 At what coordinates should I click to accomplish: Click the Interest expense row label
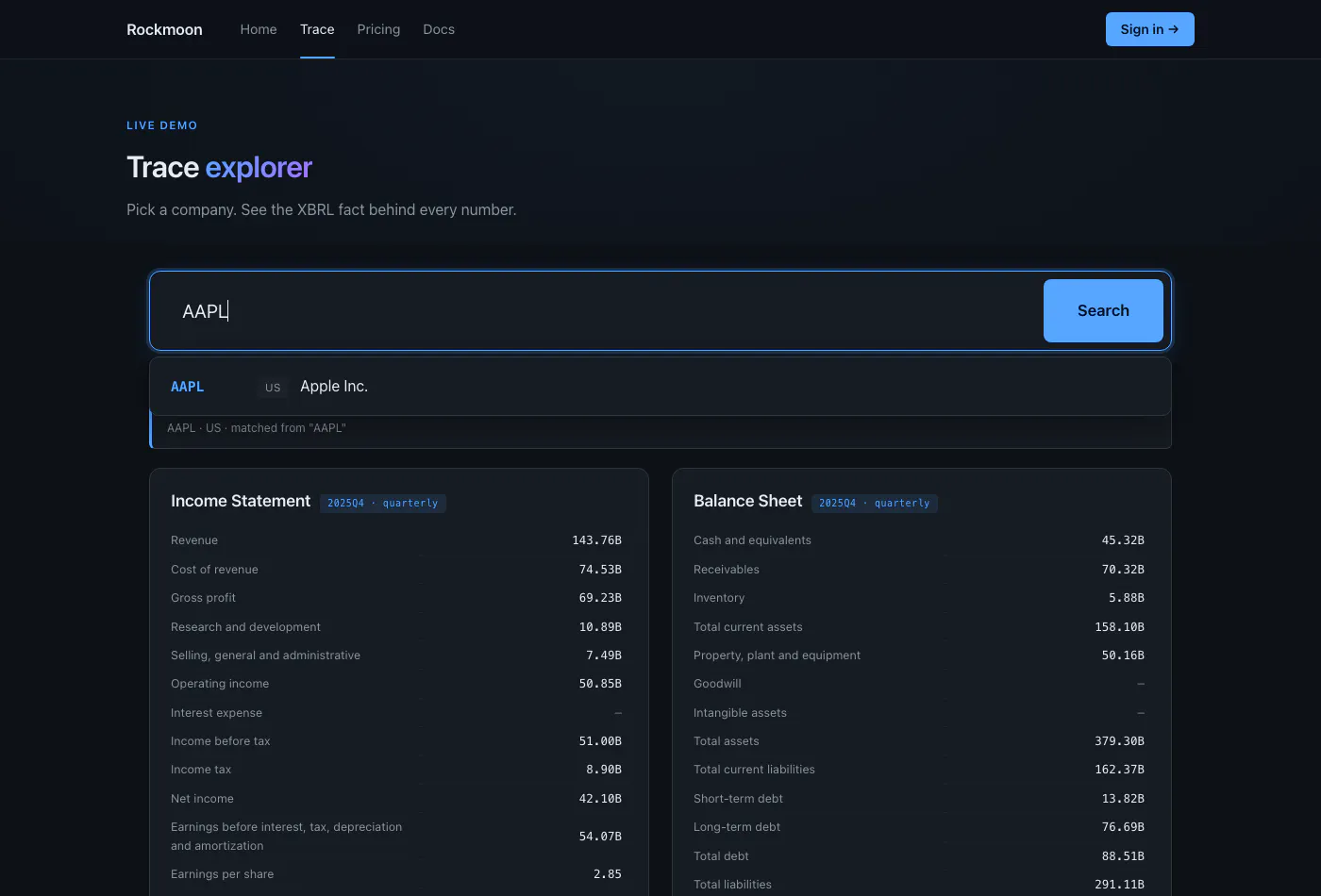pos(216,713)
